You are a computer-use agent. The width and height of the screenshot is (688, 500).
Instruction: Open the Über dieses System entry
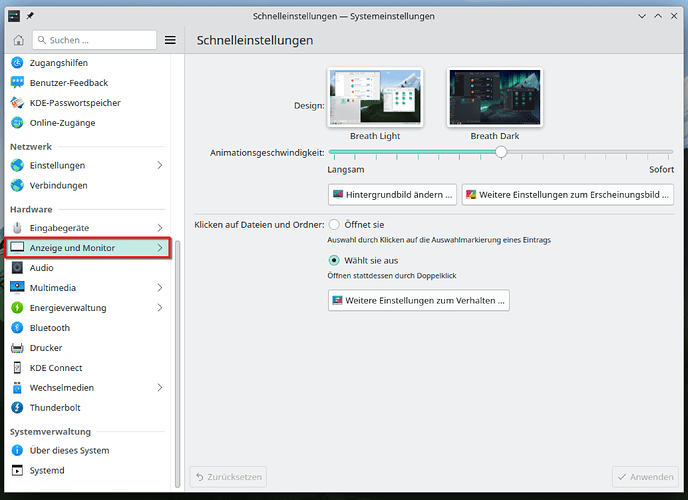coord(88,450)
